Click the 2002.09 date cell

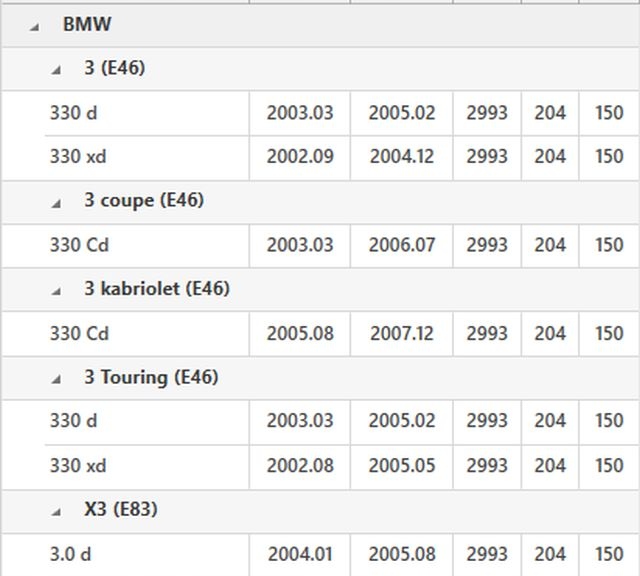click(x=300, y=157)
